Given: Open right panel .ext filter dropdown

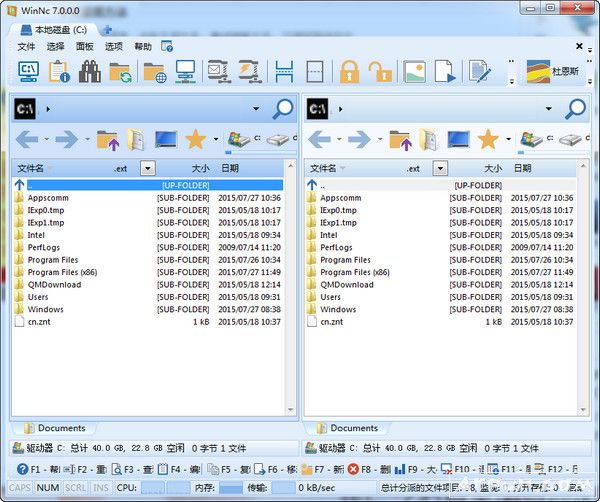Looking at the screenshot, I should 440,168.
